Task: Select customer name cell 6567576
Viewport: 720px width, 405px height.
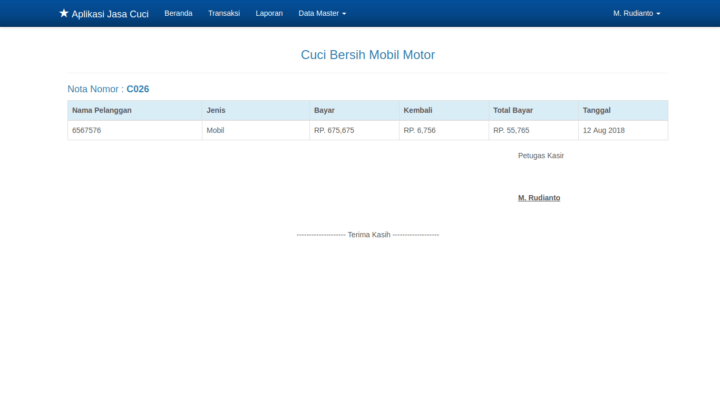Action: click(86, 130)
